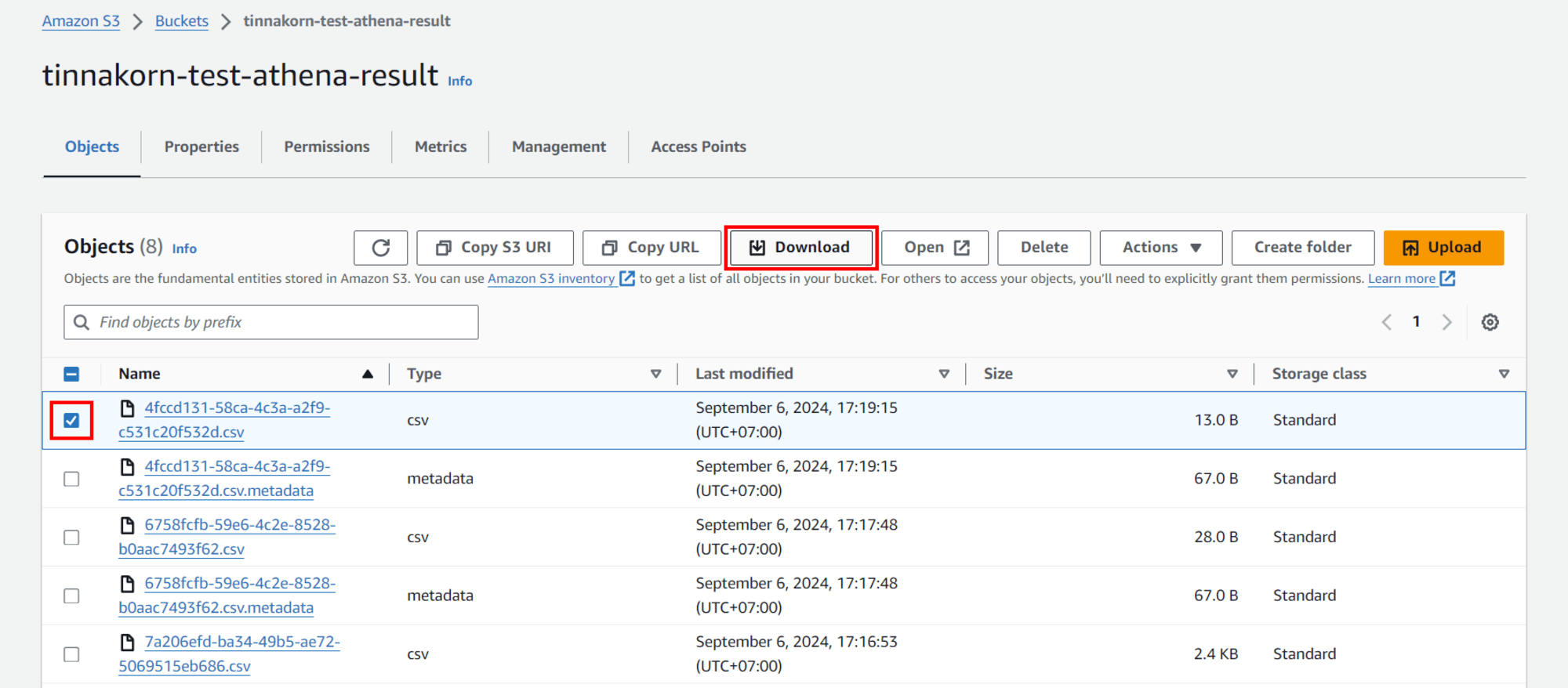Select the 7a206efd csv object checkbox
This screenshot has width=1568, height=688.
(71, 654)
